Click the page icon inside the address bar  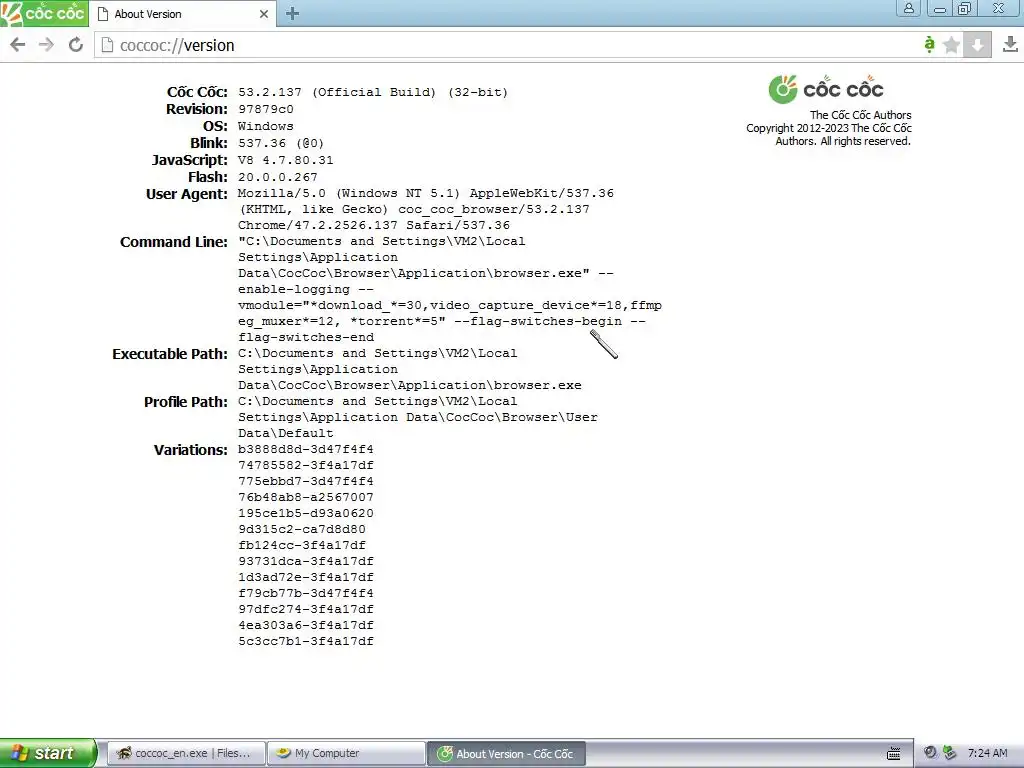pos(107,45)
